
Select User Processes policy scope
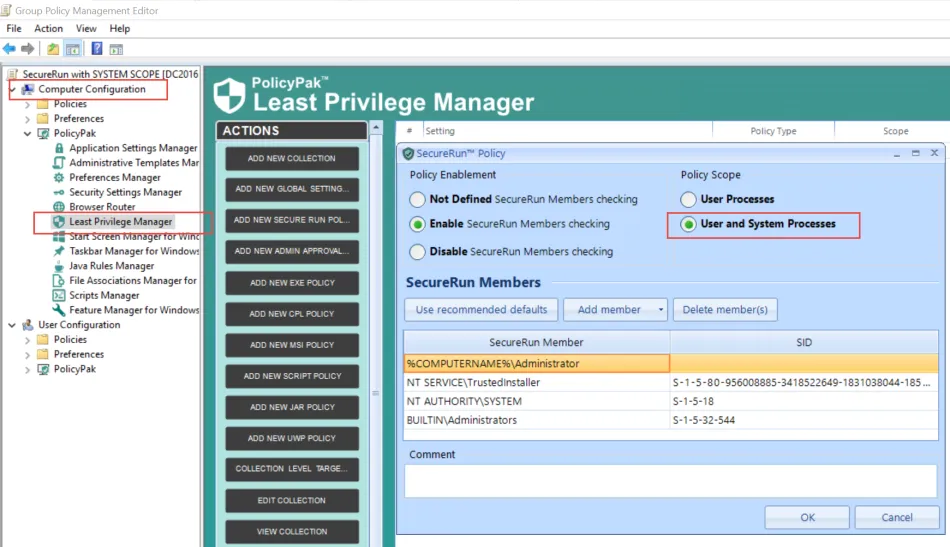(x=688, y=199)
